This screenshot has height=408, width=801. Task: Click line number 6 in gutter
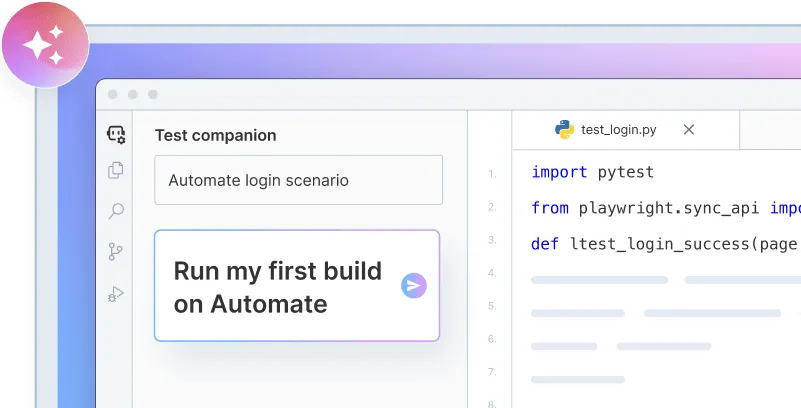click(492, 339)
